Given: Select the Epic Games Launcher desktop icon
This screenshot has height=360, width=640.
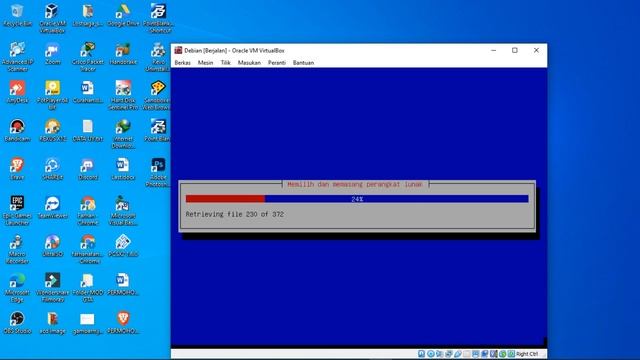Looking at the screenshot, I should click(17, 211).
